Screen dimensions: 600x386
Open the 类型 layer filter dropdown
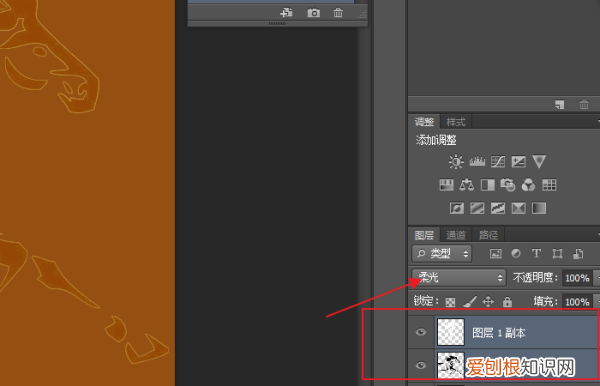point(442,254)
